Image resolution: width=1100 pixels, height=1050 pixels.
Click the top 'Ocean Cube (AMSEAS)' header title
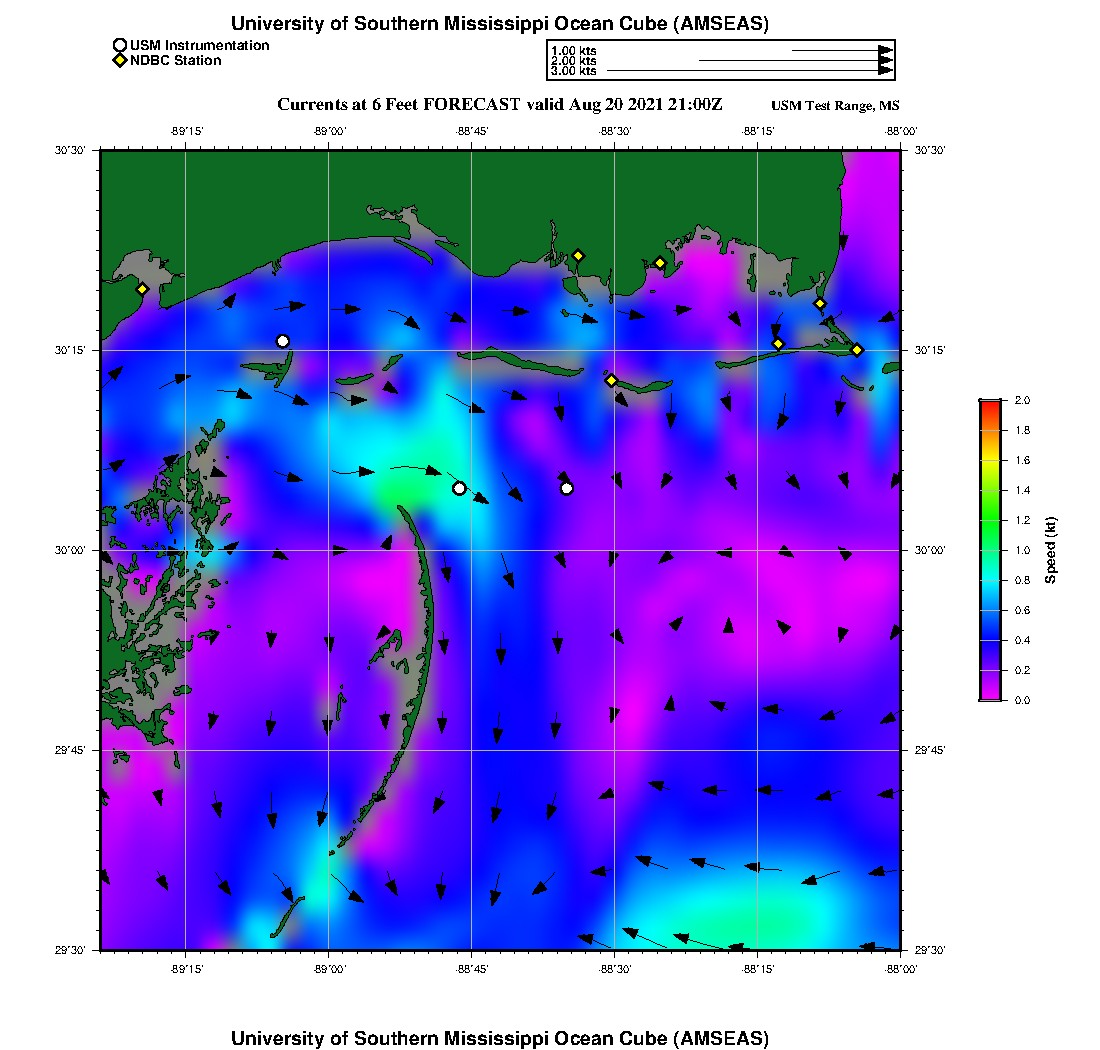499,23
